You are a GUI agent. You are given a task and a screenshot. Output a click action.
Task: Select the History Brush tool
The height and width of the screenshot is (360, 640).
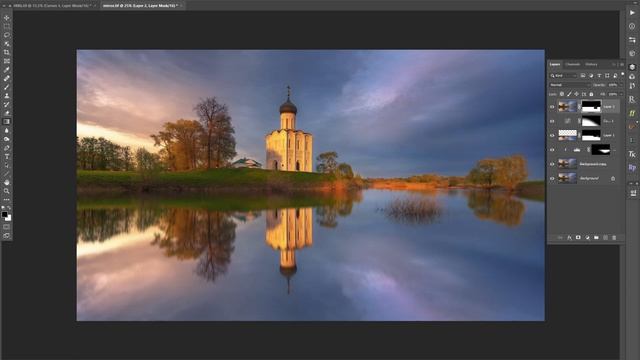[x=7, y=104]
